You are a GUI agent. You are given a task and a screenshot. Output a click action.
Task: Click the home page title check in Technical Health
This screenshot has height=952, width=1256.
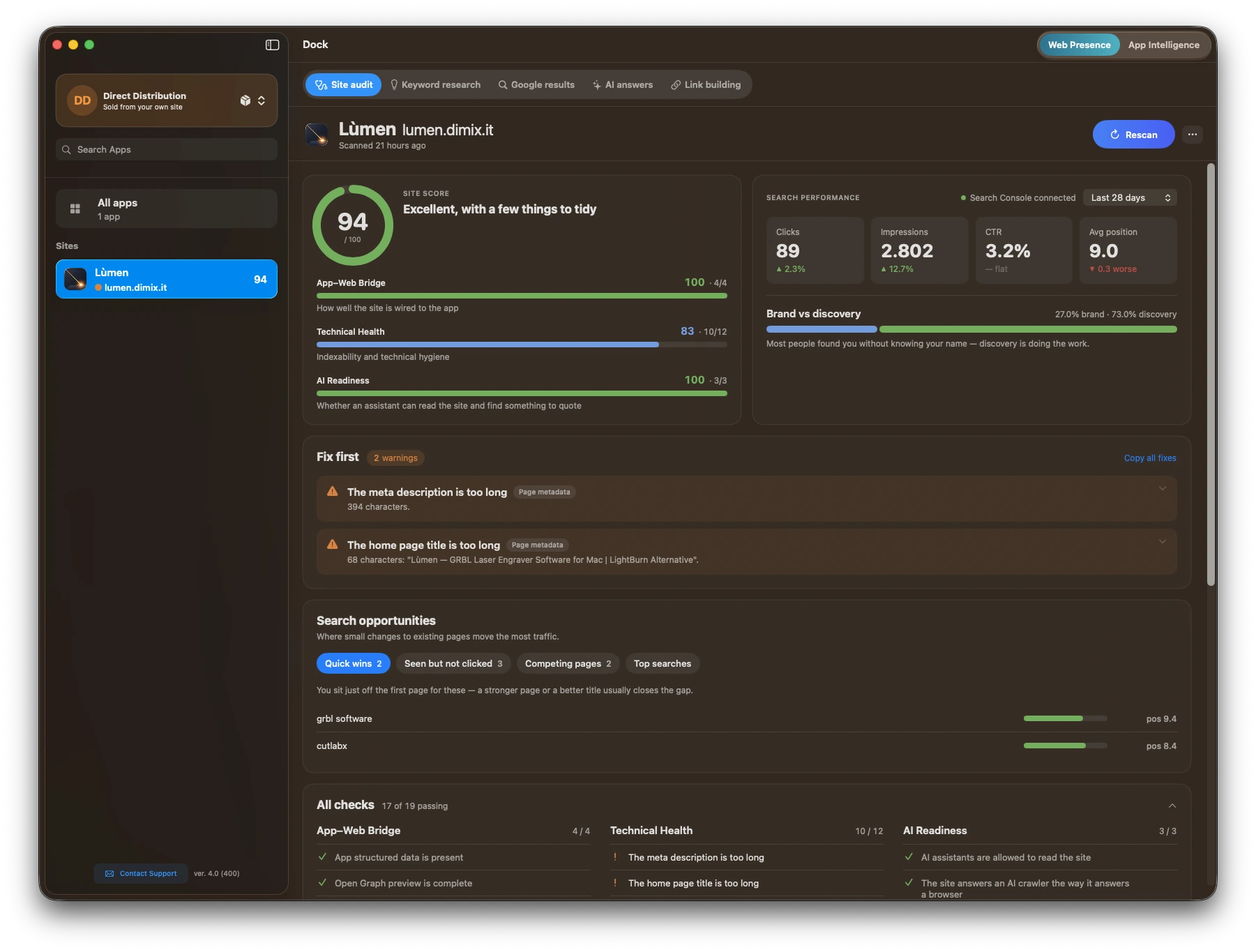747,883
